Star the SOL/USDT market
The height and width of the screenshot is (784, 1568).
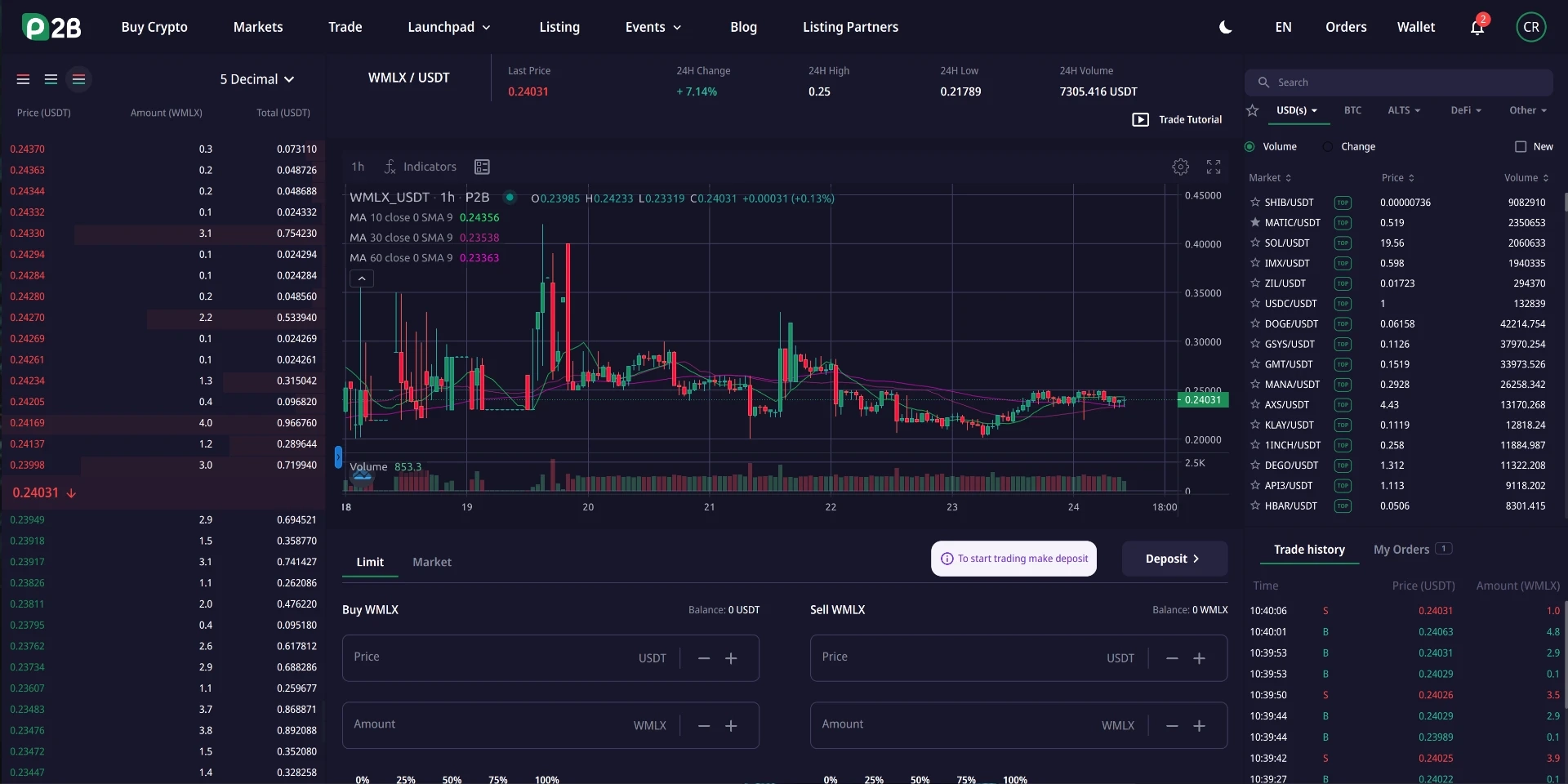[x=1255, y=243]
